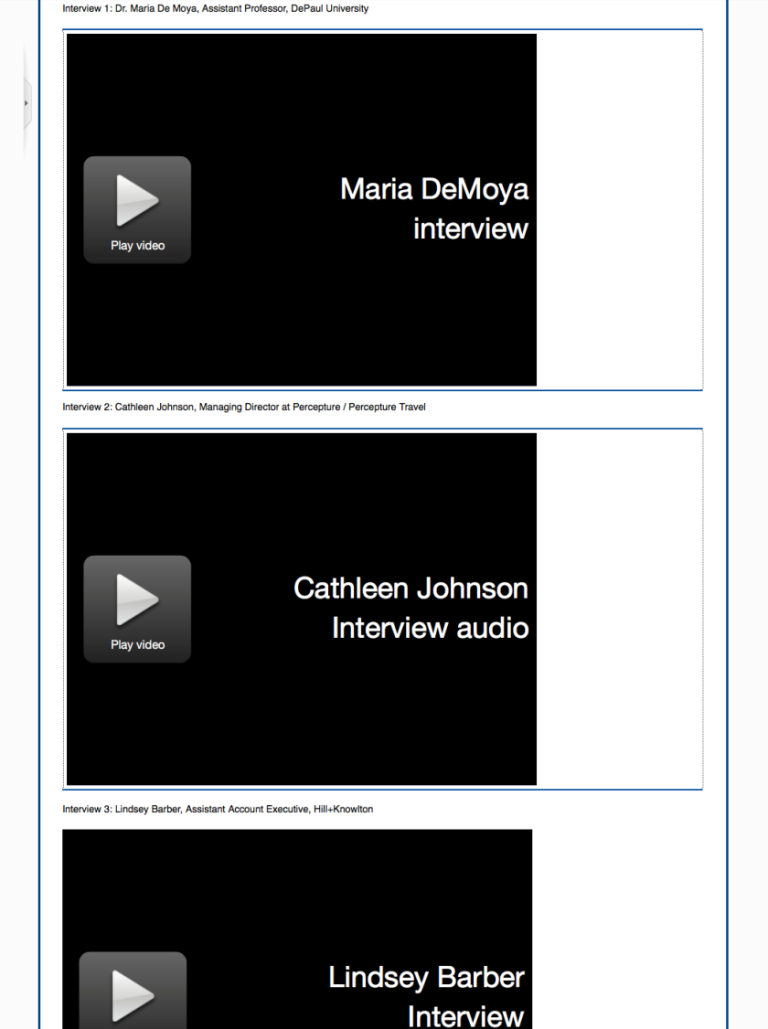This screenshot has width=768, height=1029.
Task: Click white space right of Cathleen Johnson video
Action: point(619,608)
